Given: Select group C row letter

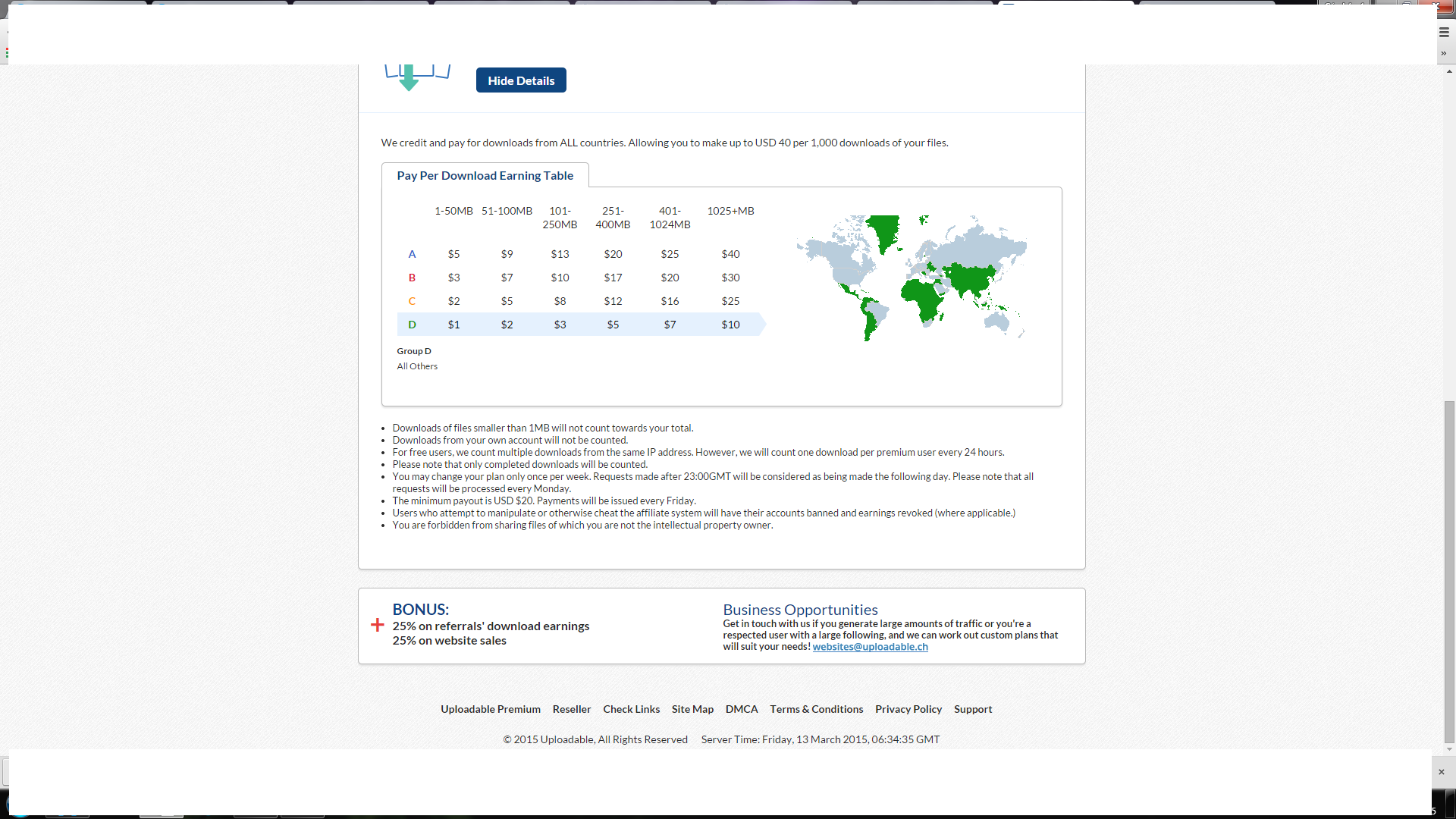Looking at the screenshot, I should point(412,301).
